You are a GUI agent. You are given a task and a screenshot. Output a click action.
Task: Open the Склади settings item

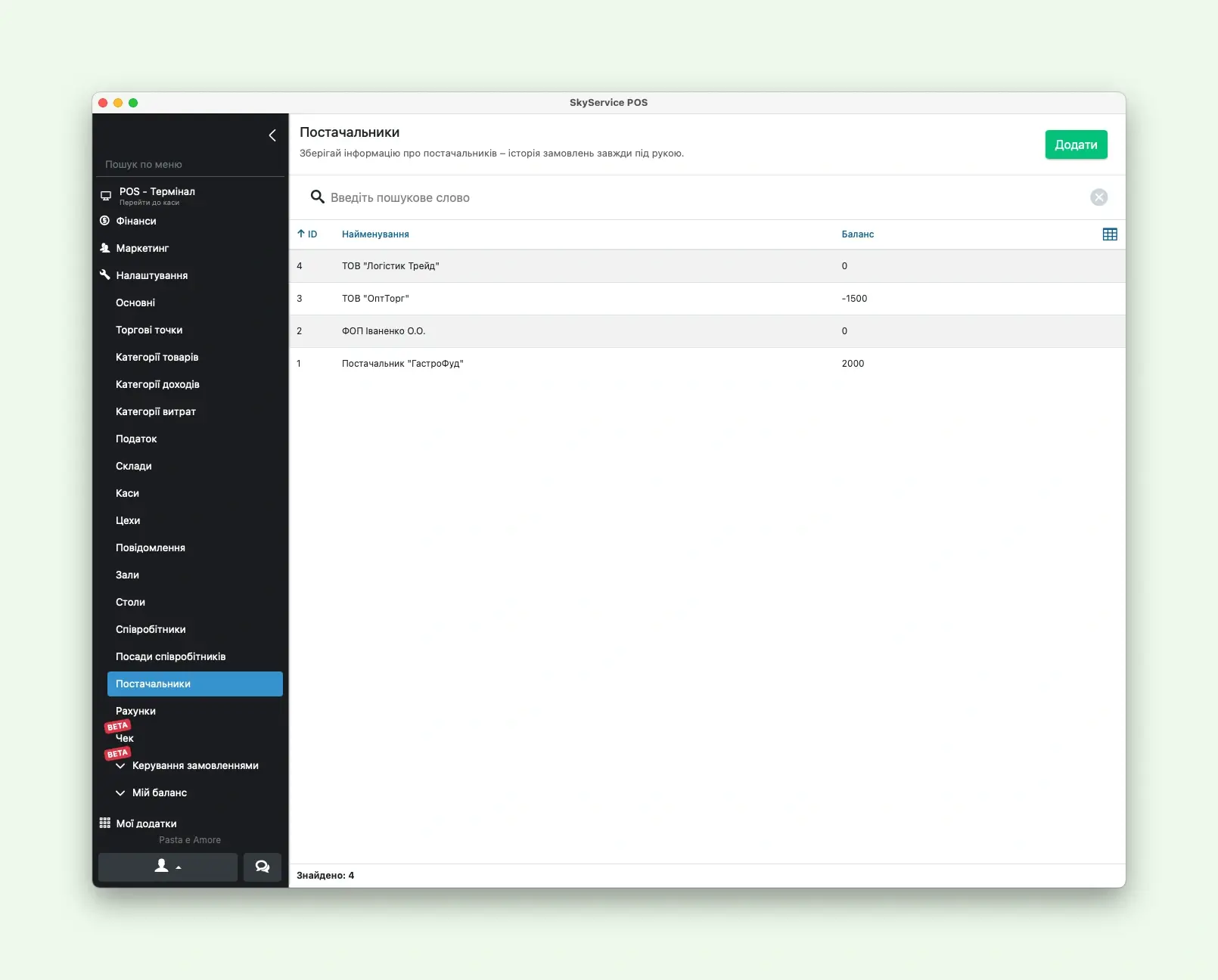click(x=134, y=466)
